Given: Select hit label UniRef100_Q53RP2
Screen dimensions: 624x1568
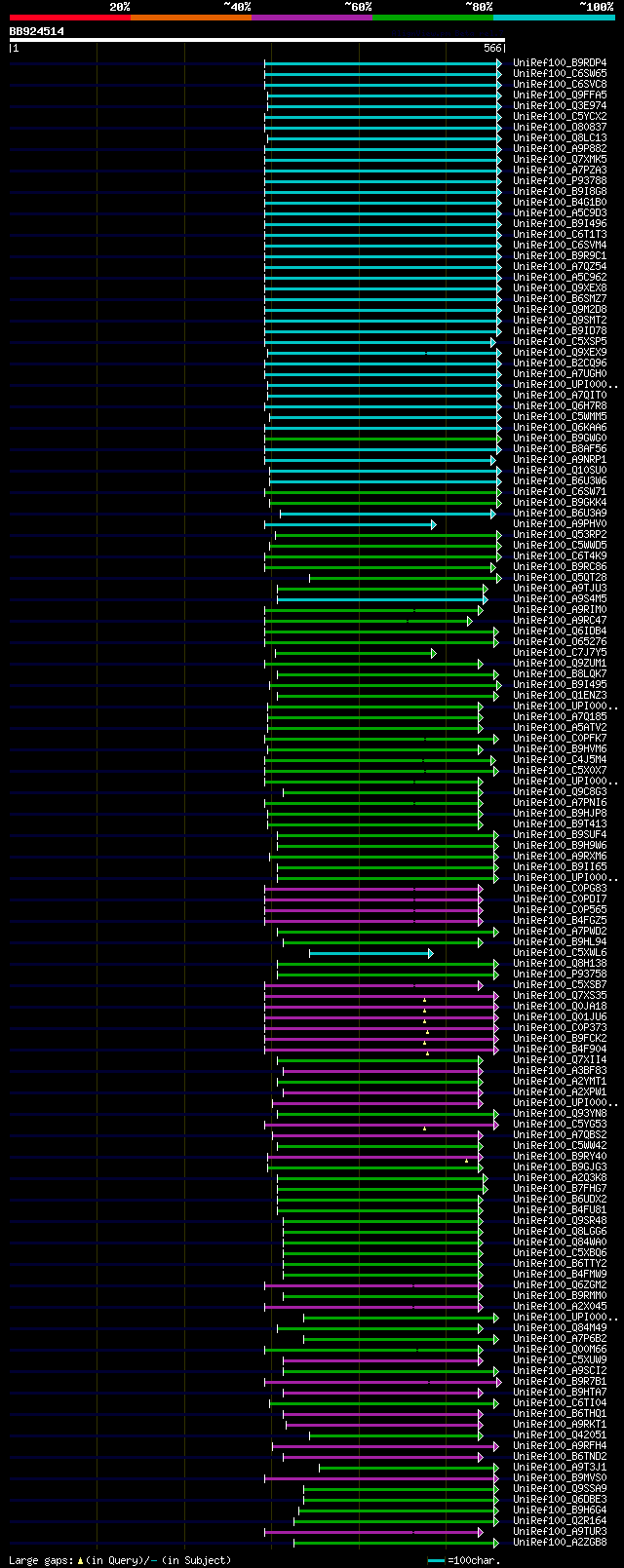Looking at the screenshot, I should (560, 534).
